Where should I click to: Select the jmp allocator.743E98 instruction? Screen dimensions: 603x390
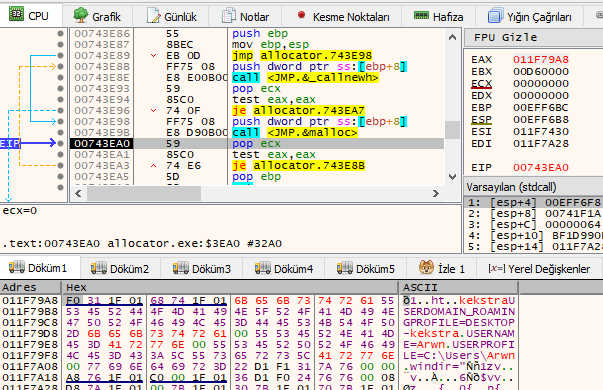[302, 55]
